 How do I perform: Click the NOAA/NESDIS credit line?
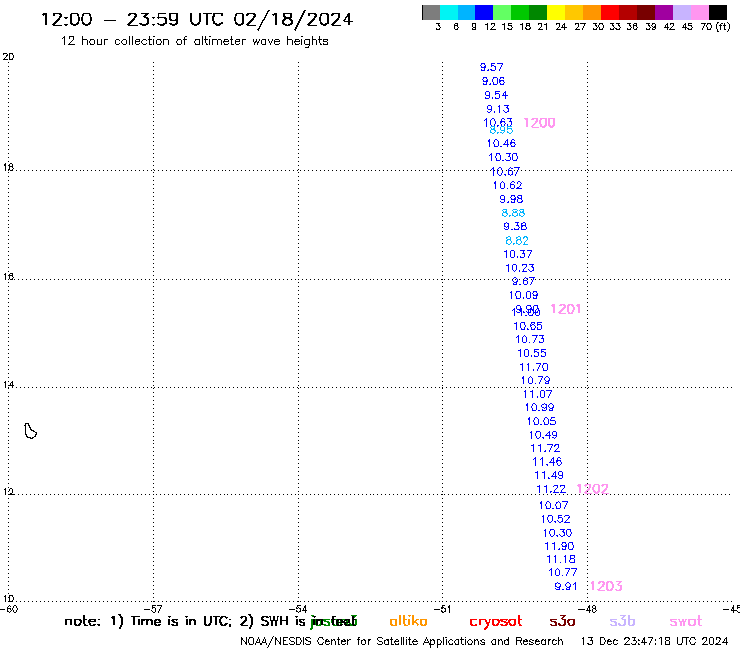click(x=402, y=642)
